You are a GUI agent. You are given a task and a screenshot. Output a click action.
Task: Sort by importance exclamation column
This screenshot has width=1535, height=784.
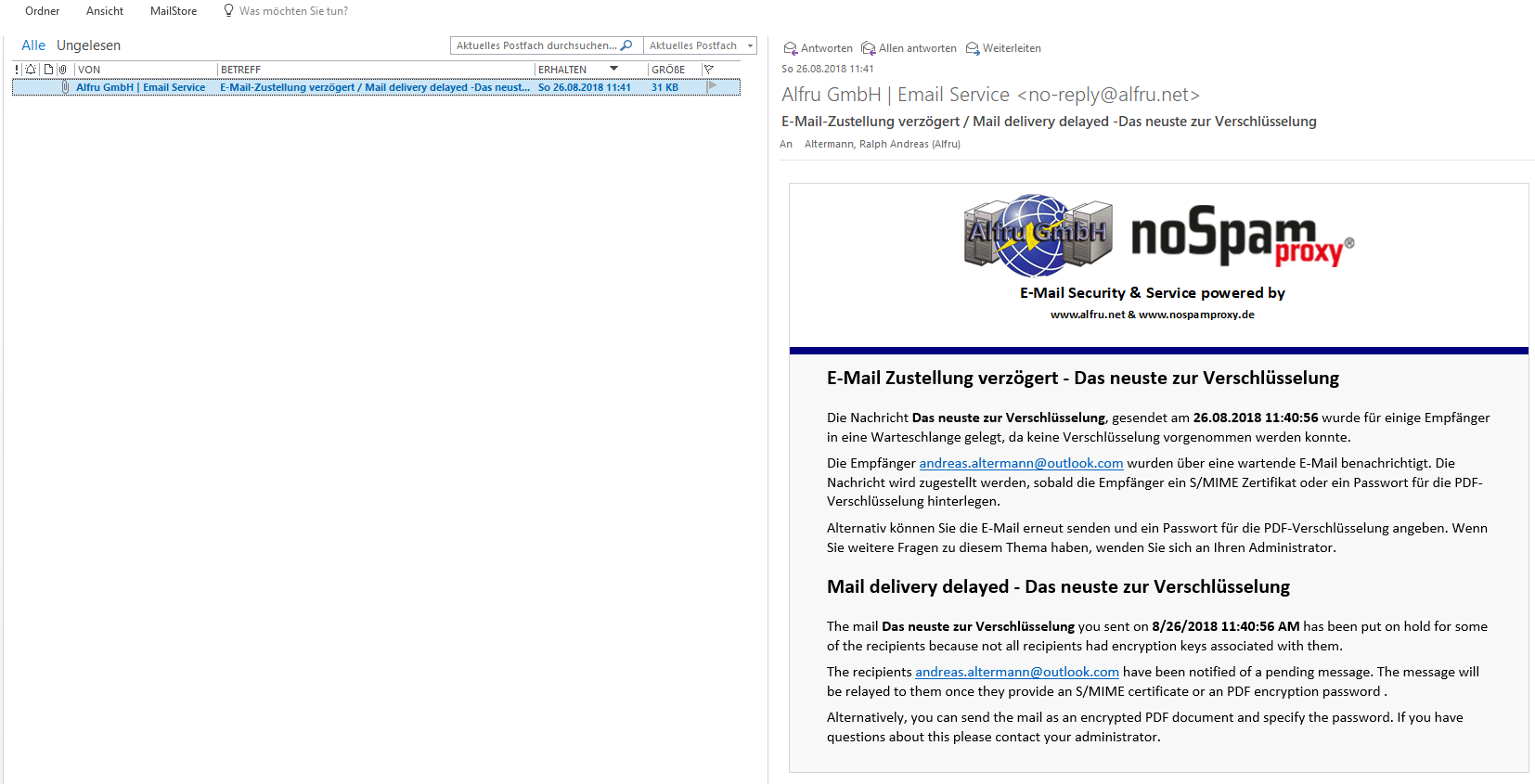[x=17, y=70]
